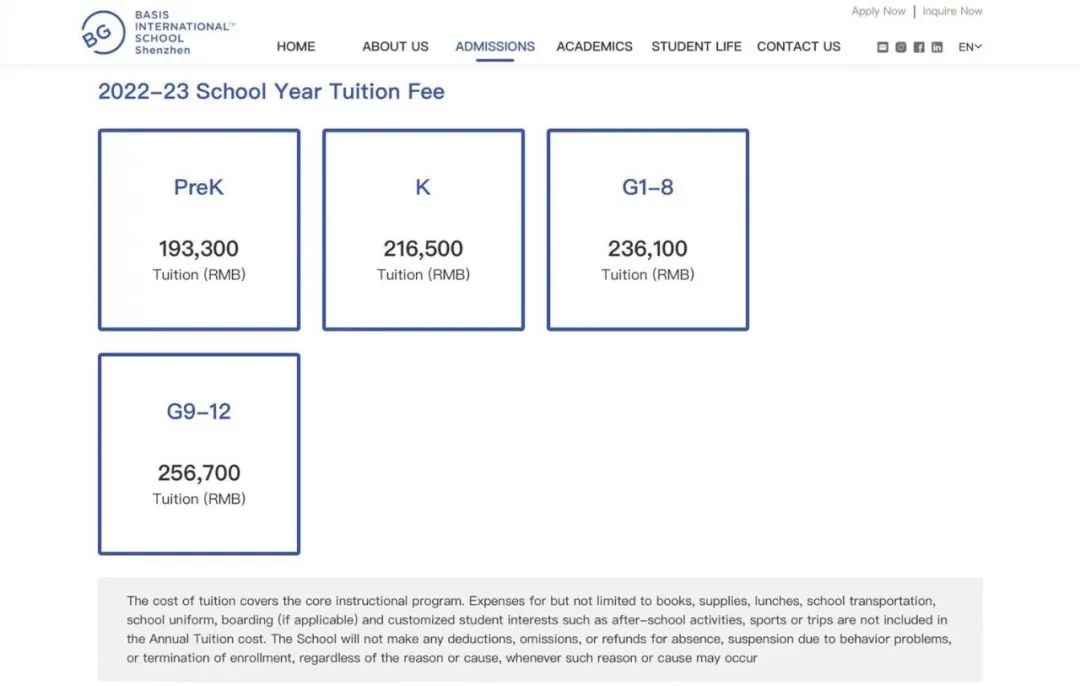Image resolution: width=1080 pixels, height=686 pixels.
Task: Click the G1–8 tuition card
Action: click(647, 230)
